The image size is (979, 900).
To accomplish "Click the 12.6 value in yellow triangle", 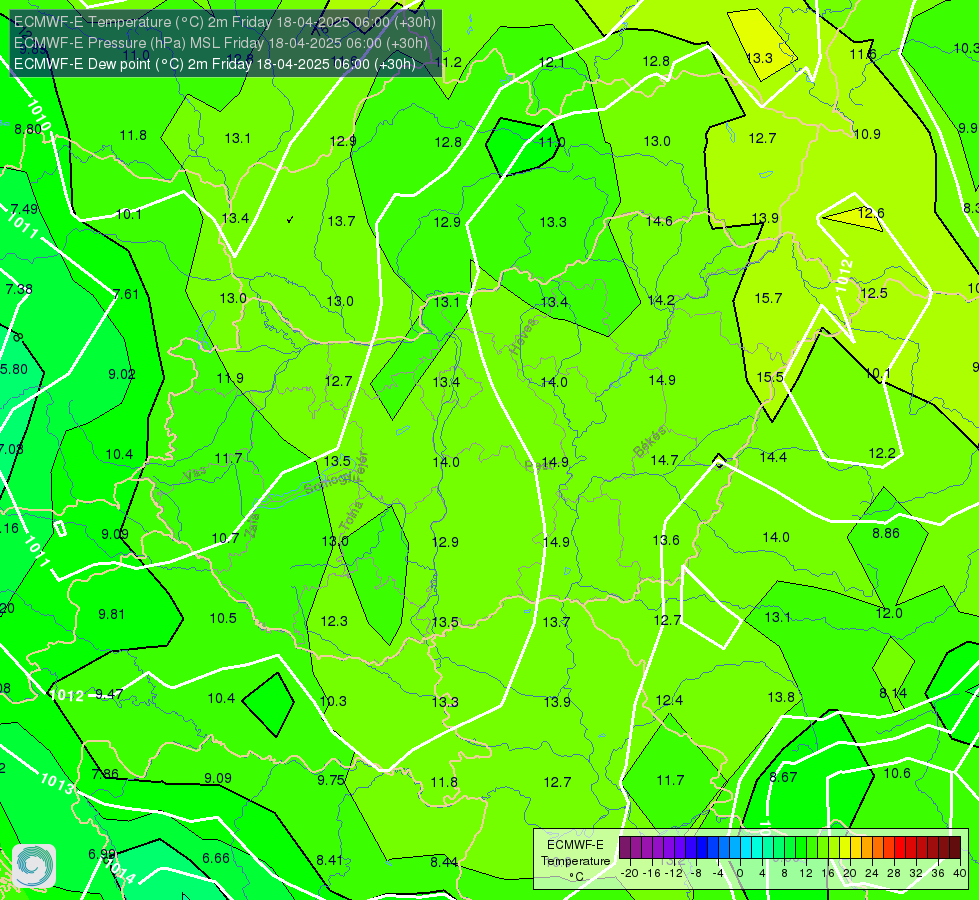I will coord(871,213).
